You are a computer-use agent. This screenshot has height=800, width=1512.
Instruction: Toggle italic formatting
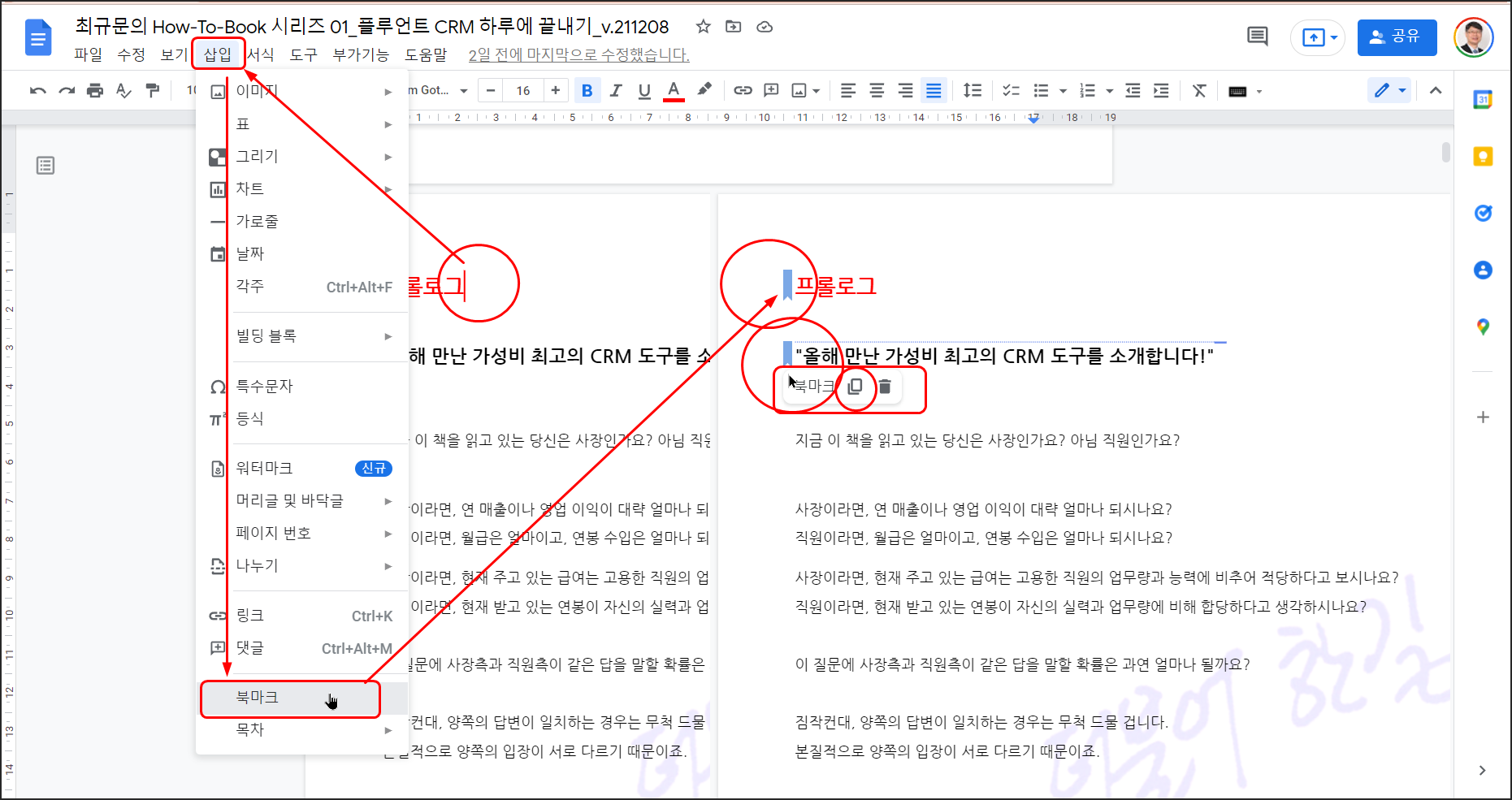click(616, 91)
